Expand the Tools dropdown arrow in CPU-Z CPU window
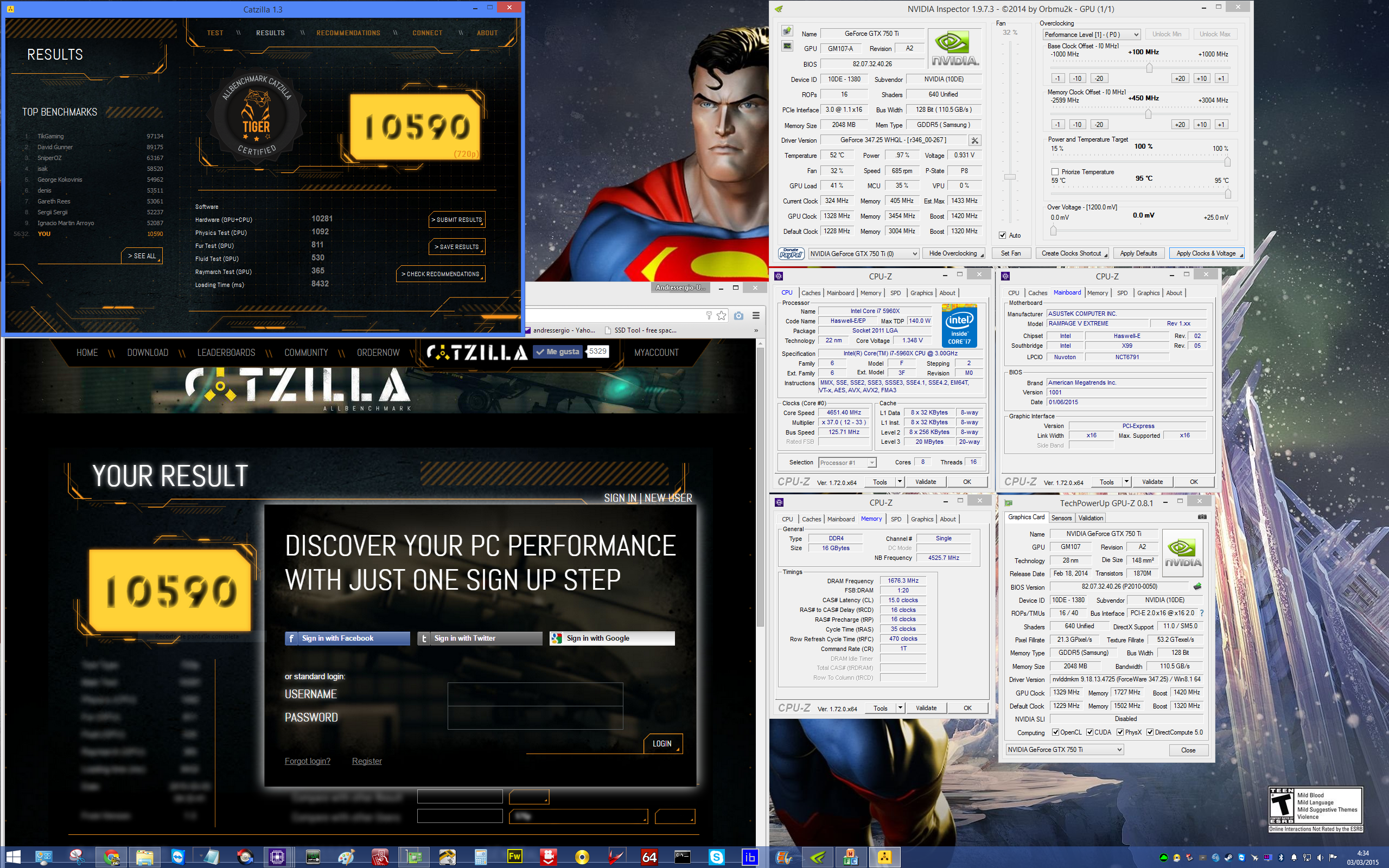The image size is (1389, 868). 900,482
